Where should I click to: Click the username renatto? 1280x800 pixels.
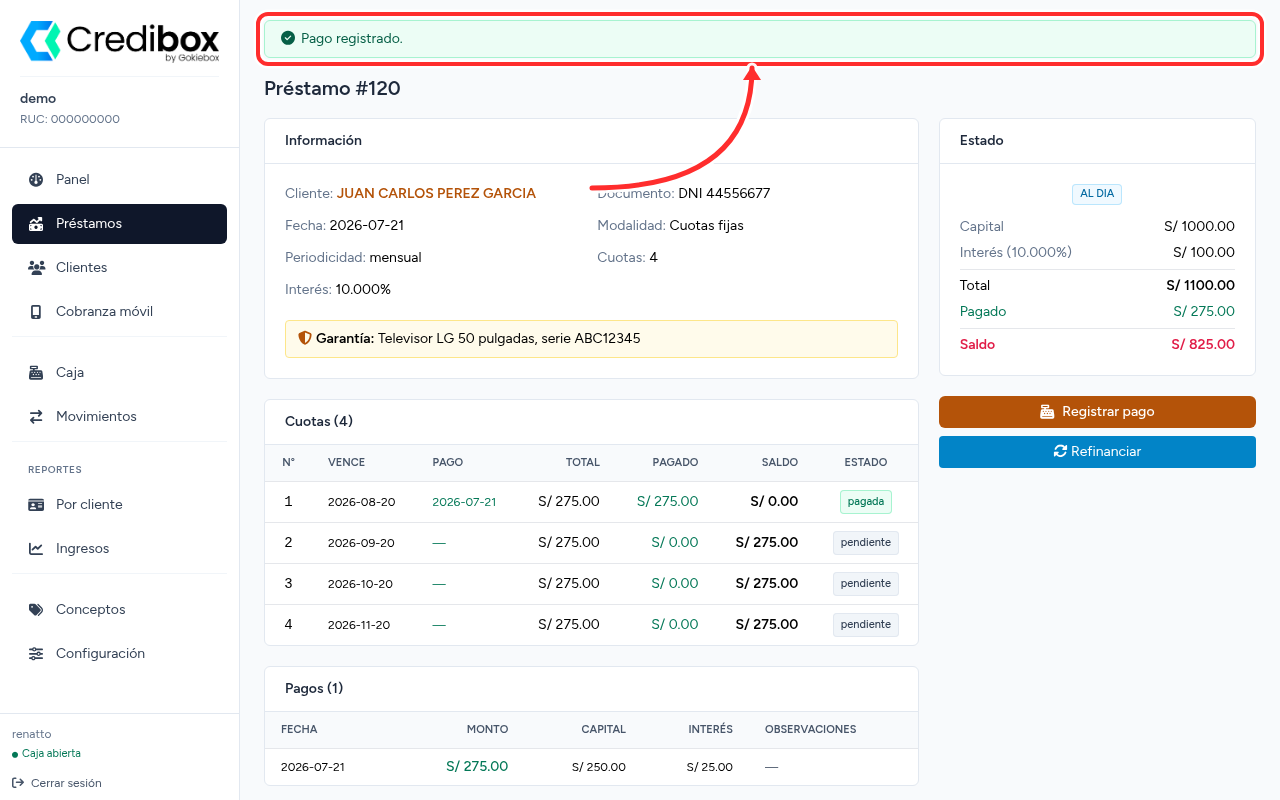(31, 734)
